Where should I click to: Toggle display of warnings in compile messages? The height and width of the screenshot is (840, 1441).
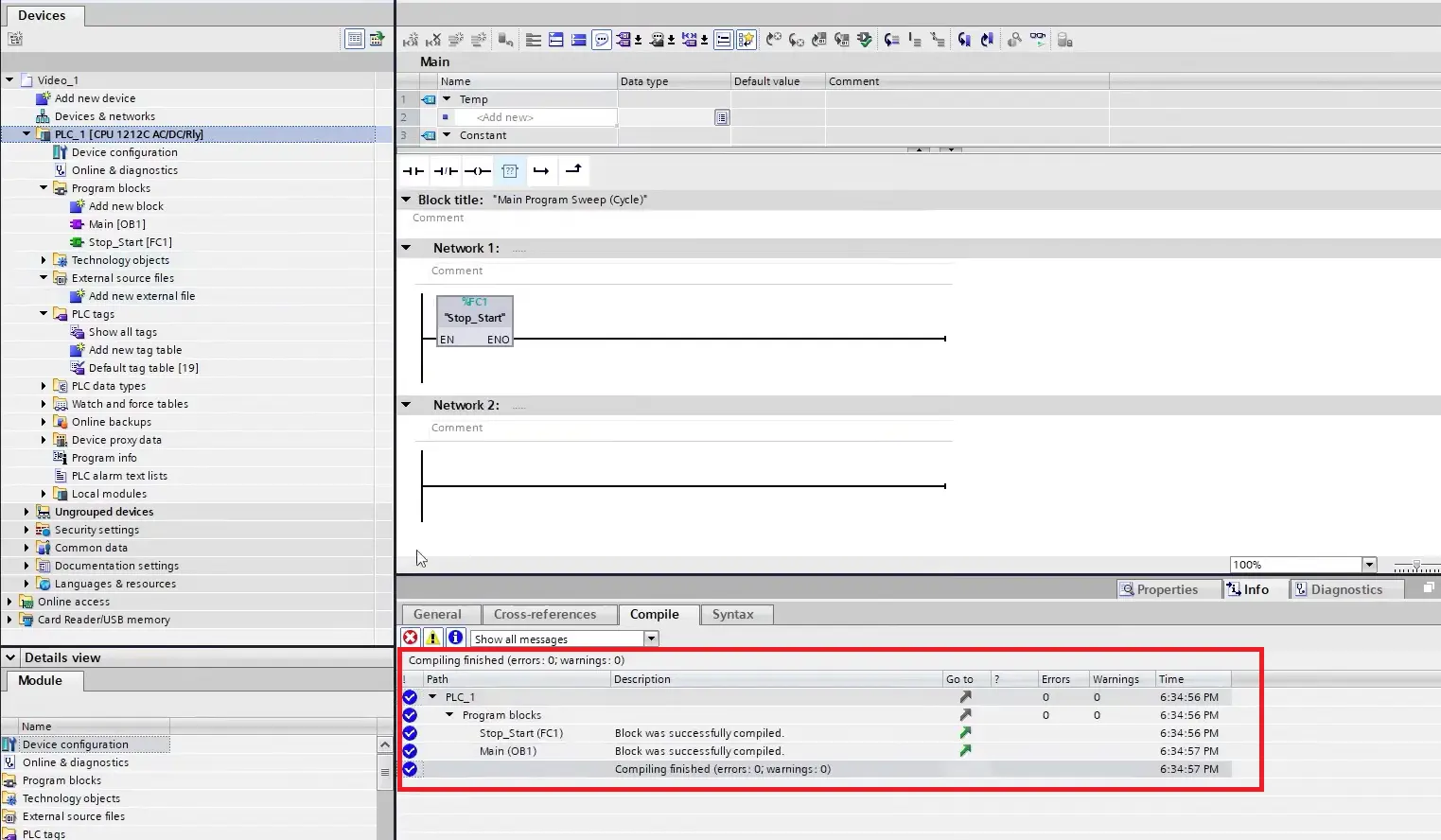coord(432,638)
